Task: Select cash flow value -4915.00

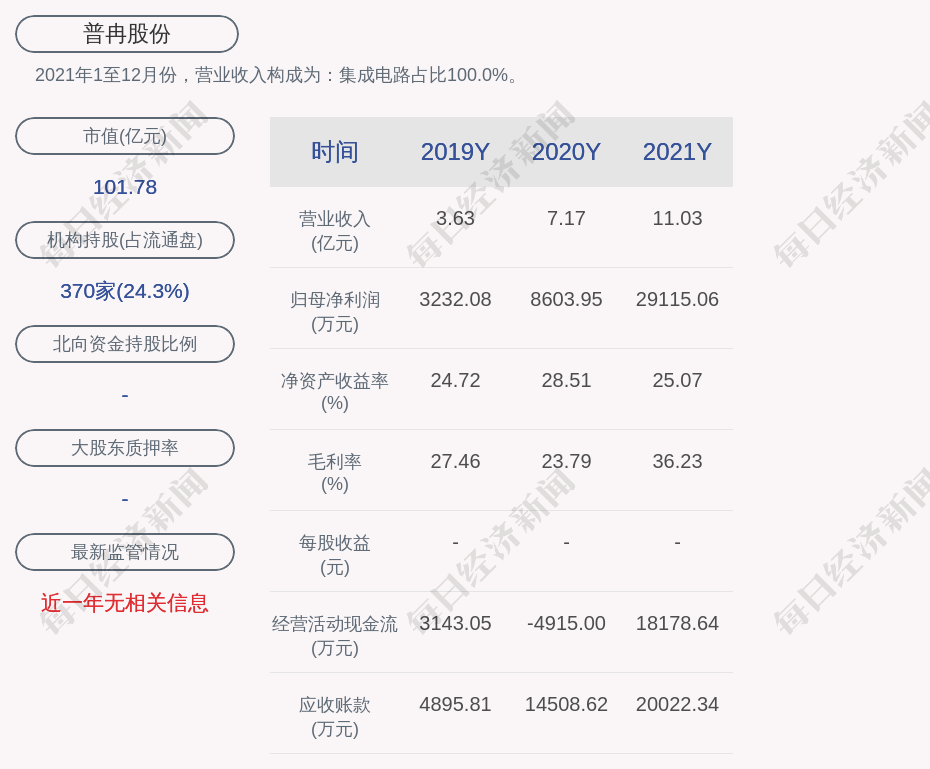Action: click(566, 623)
